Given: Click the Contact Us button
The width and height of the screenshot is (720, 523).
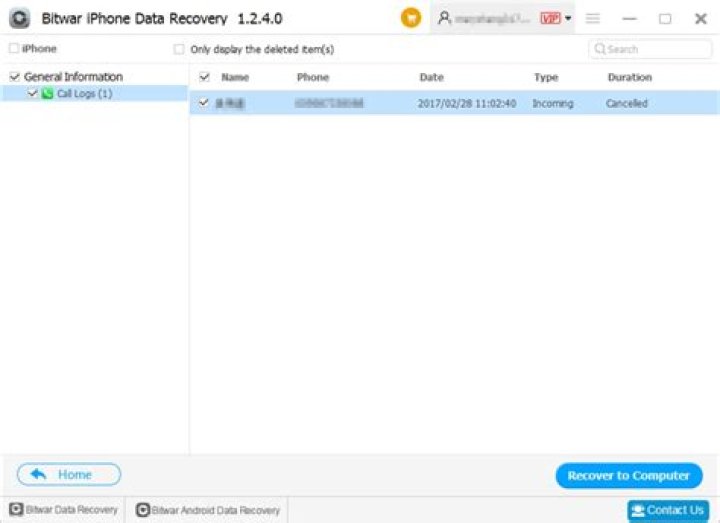Looking at the screenshot, I should [668, 510].
